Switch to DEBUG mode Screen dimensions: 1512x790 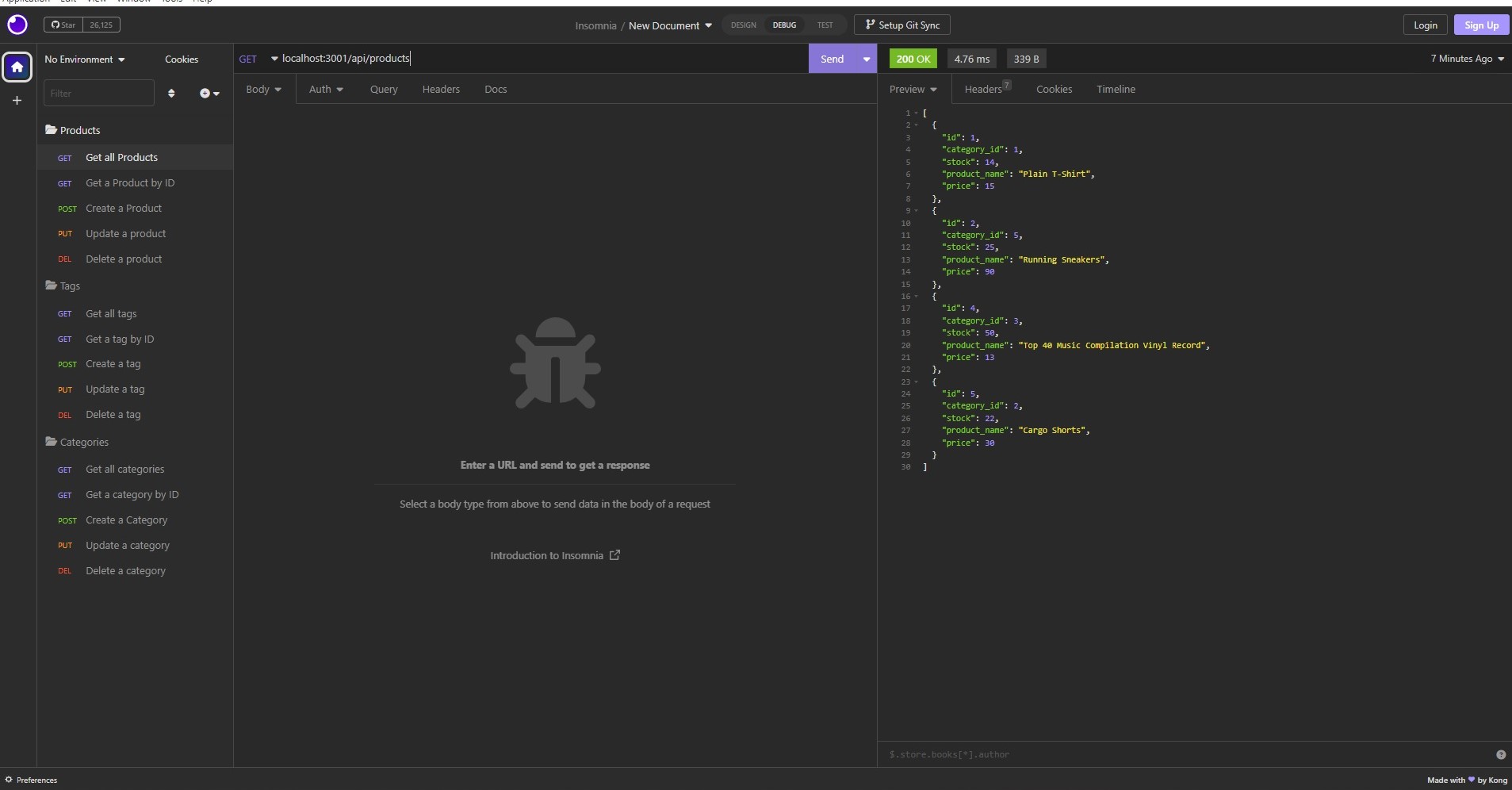[x=784, y=25]
